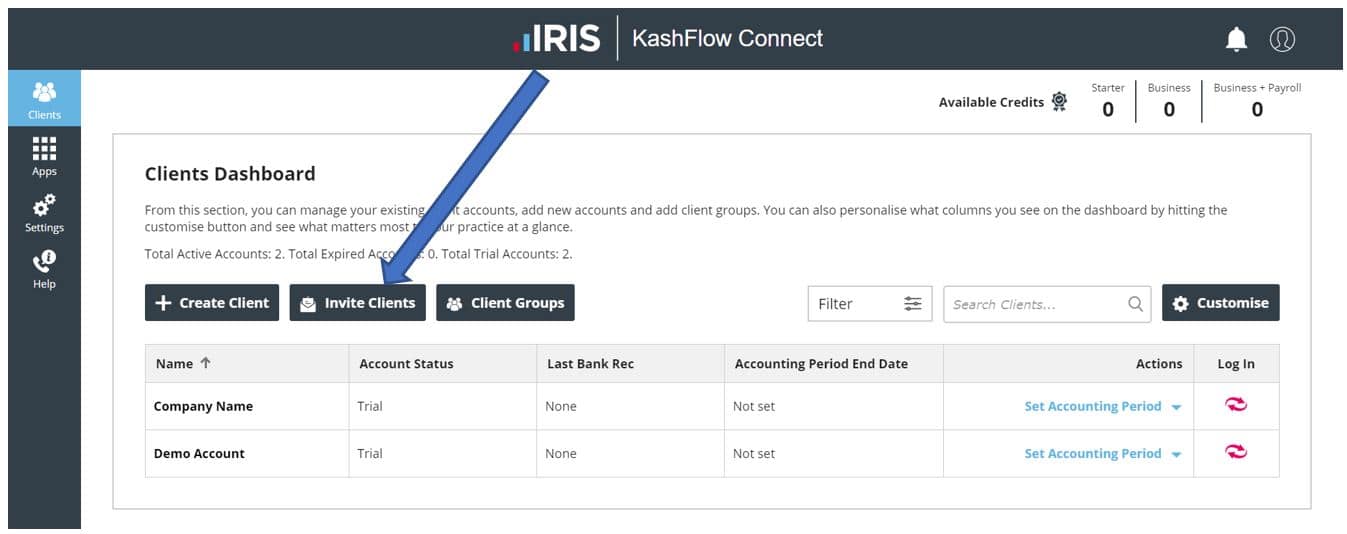Viewport: 1347px width, 534px height.
Task: Log in to Company Name account icon
Action: coord(1236,405)
